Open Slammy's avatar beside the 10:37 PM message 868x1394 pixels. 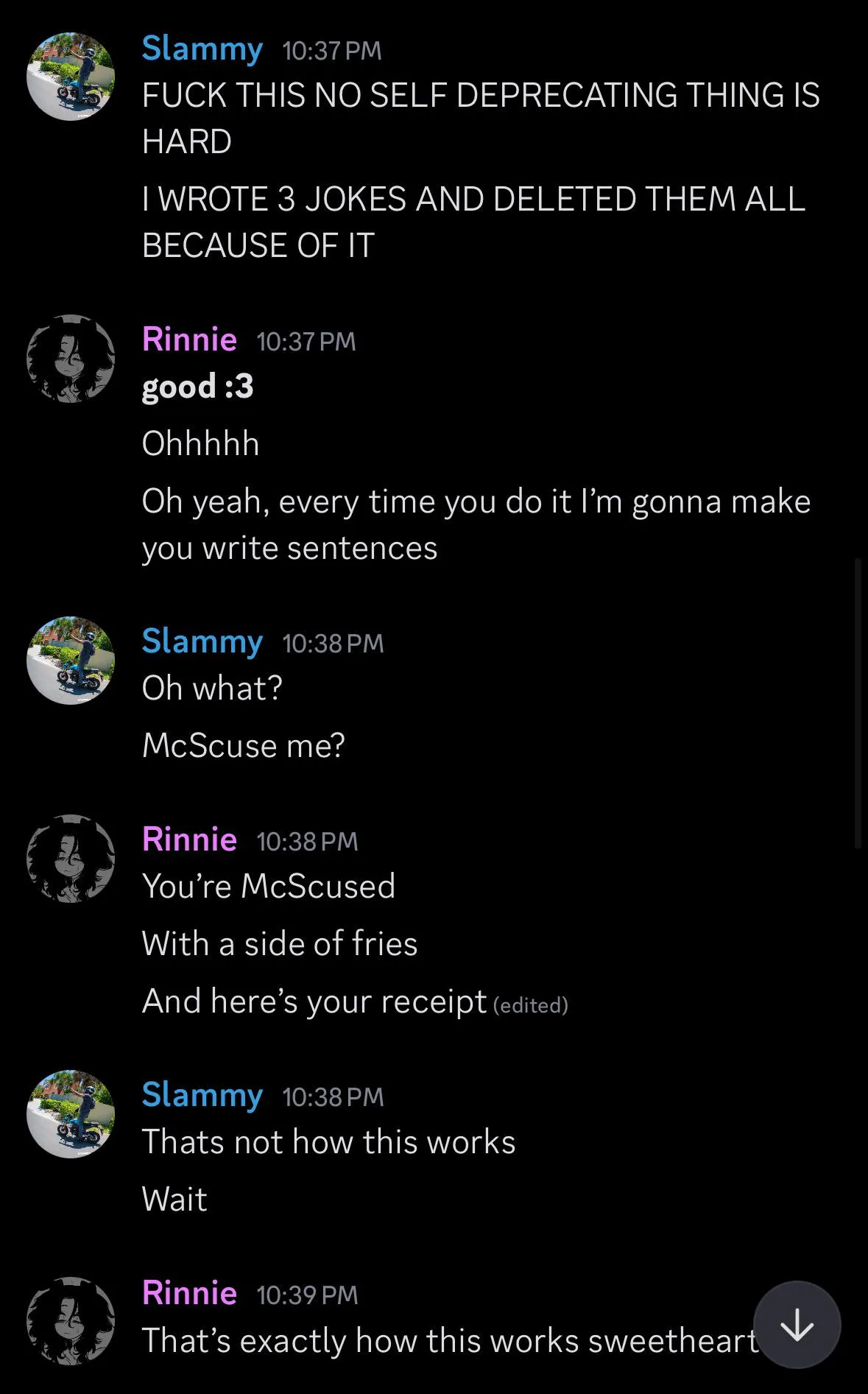(71, 76)
